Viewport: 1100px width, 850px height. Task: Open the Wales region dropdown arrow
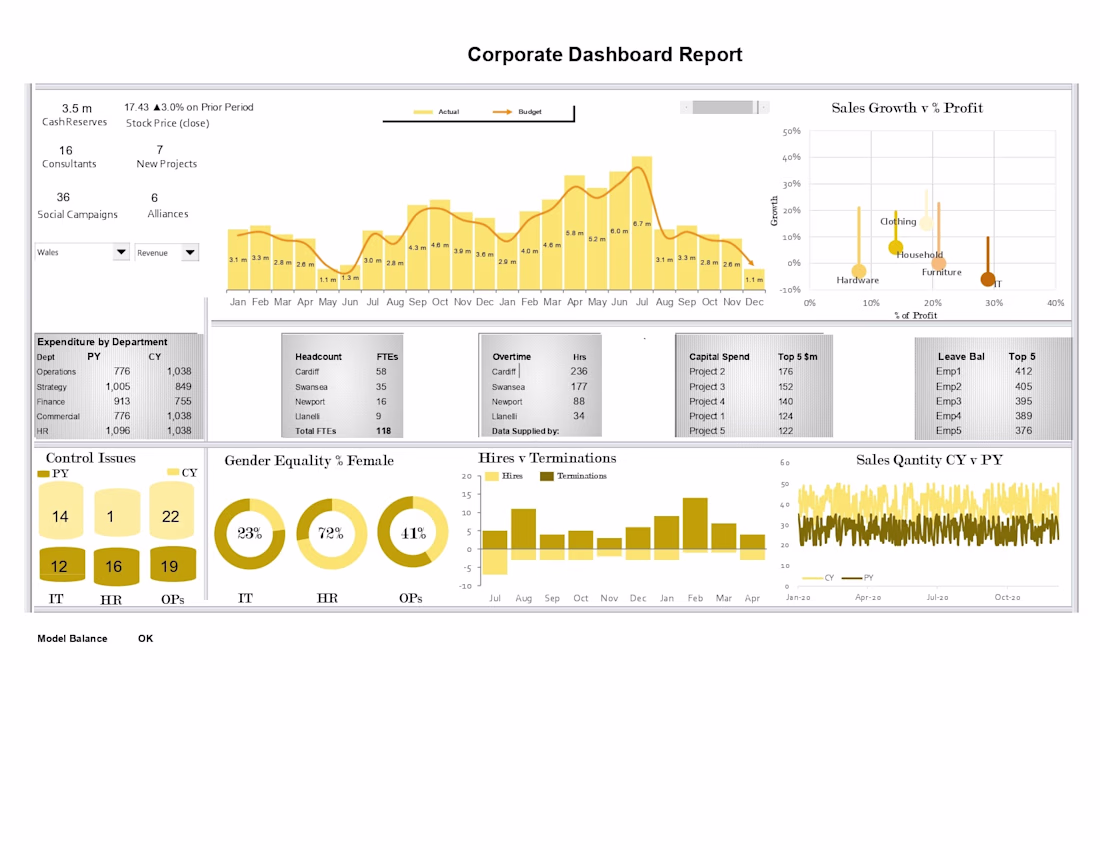[x=121, y=252]
